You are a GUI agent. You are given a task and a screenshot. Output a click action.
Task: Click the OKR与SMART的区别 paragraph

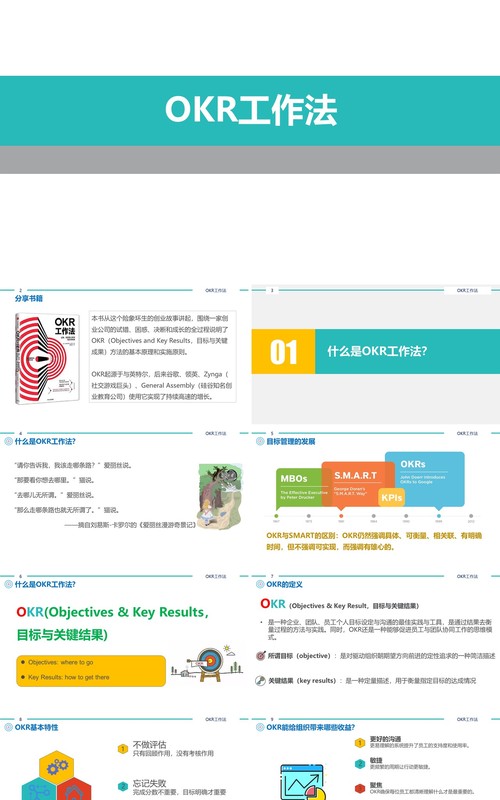(374, 541)
